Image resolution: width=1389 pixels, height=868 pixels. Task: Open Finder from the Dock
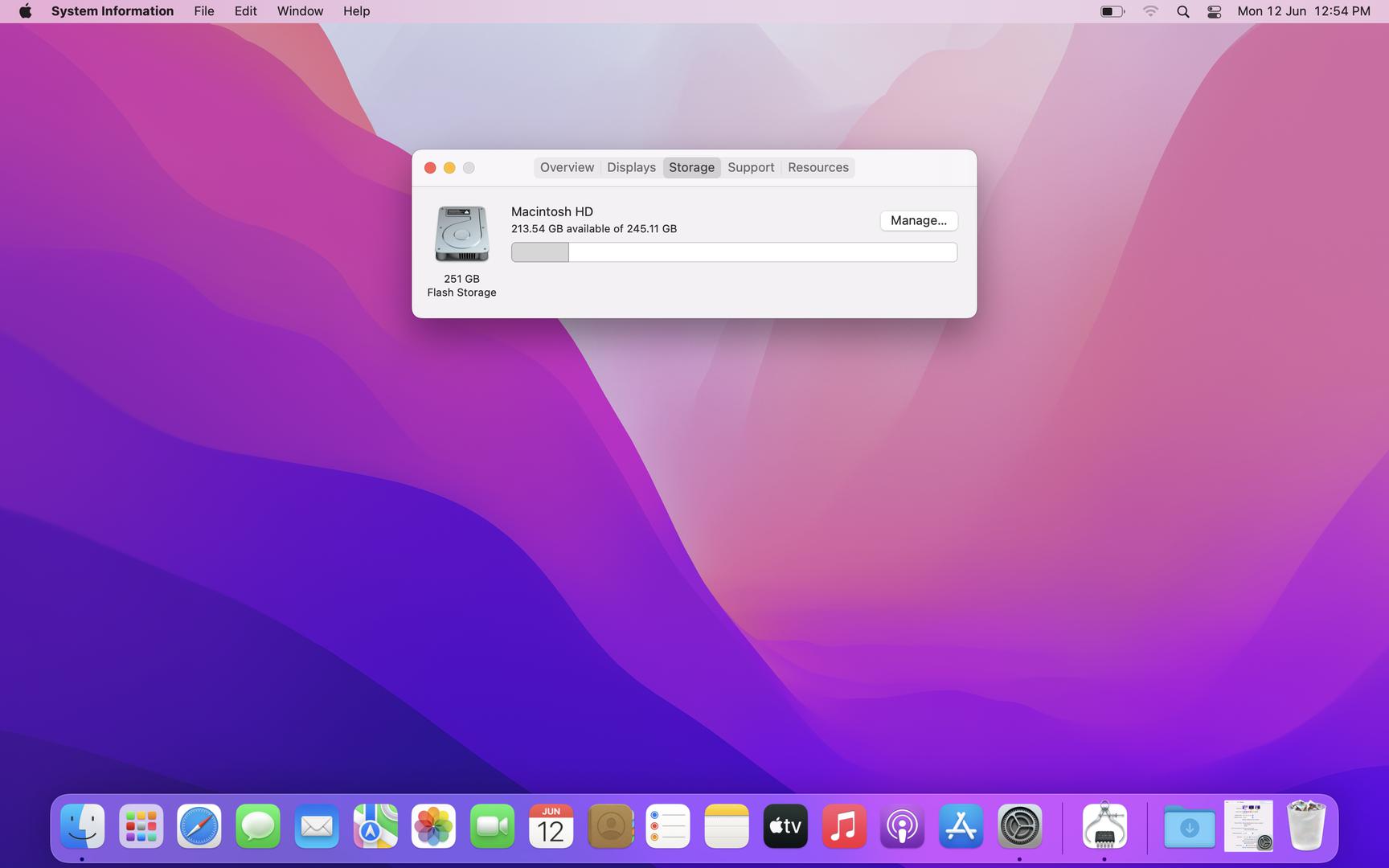(x=83, y=826)
